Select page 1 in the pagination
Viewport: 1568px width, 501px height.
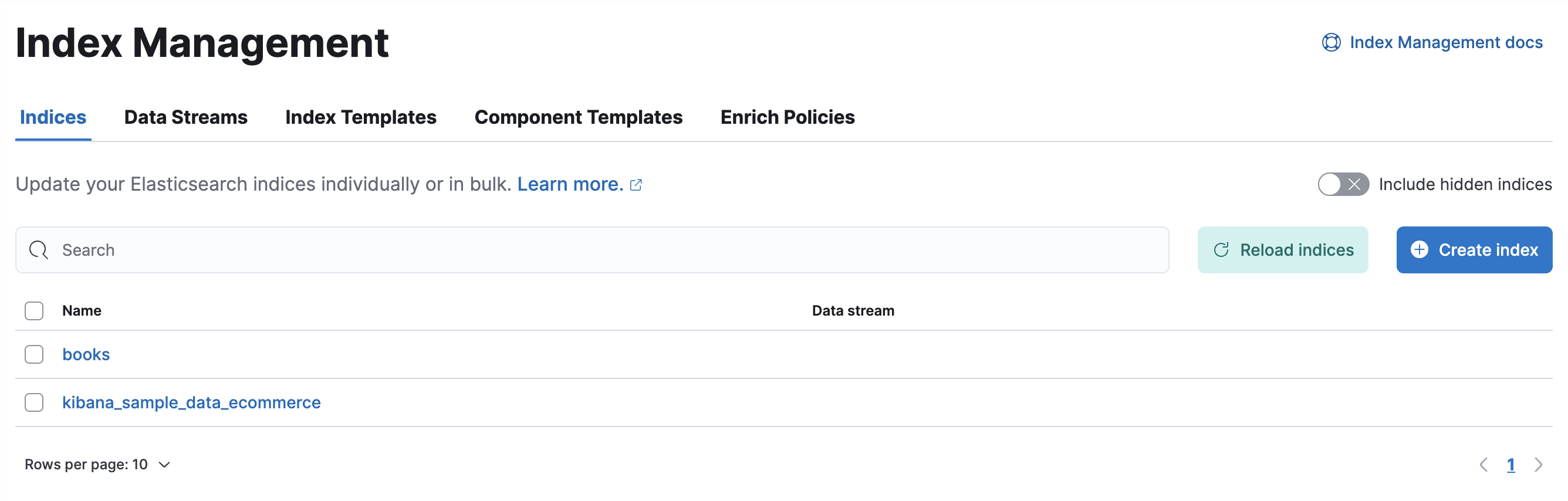point(1510,465)
